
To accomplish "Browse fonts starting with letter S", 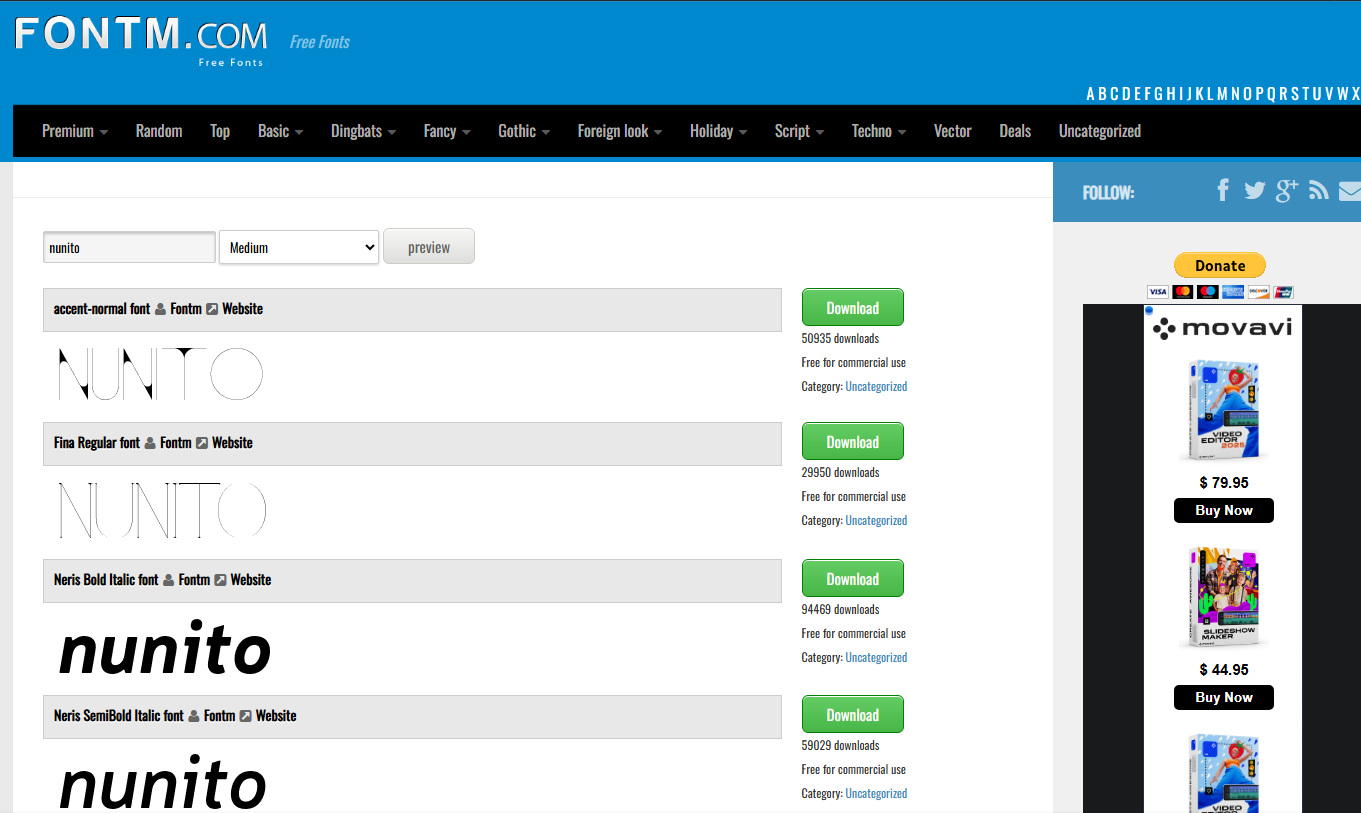I will click(1295, 94).
